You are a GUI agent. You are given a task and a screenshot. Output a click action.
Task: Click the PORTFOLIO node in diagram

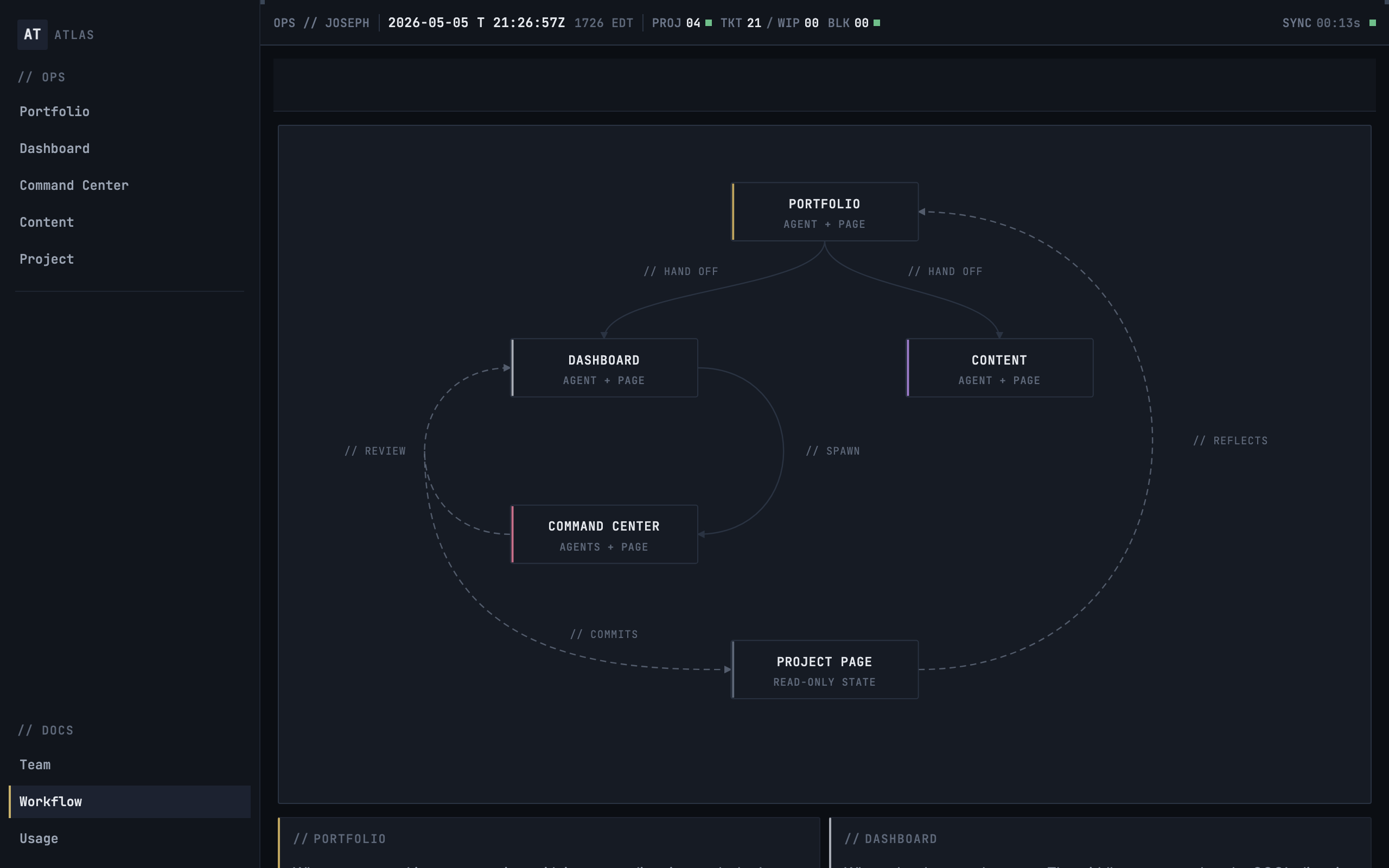point(824,212)
